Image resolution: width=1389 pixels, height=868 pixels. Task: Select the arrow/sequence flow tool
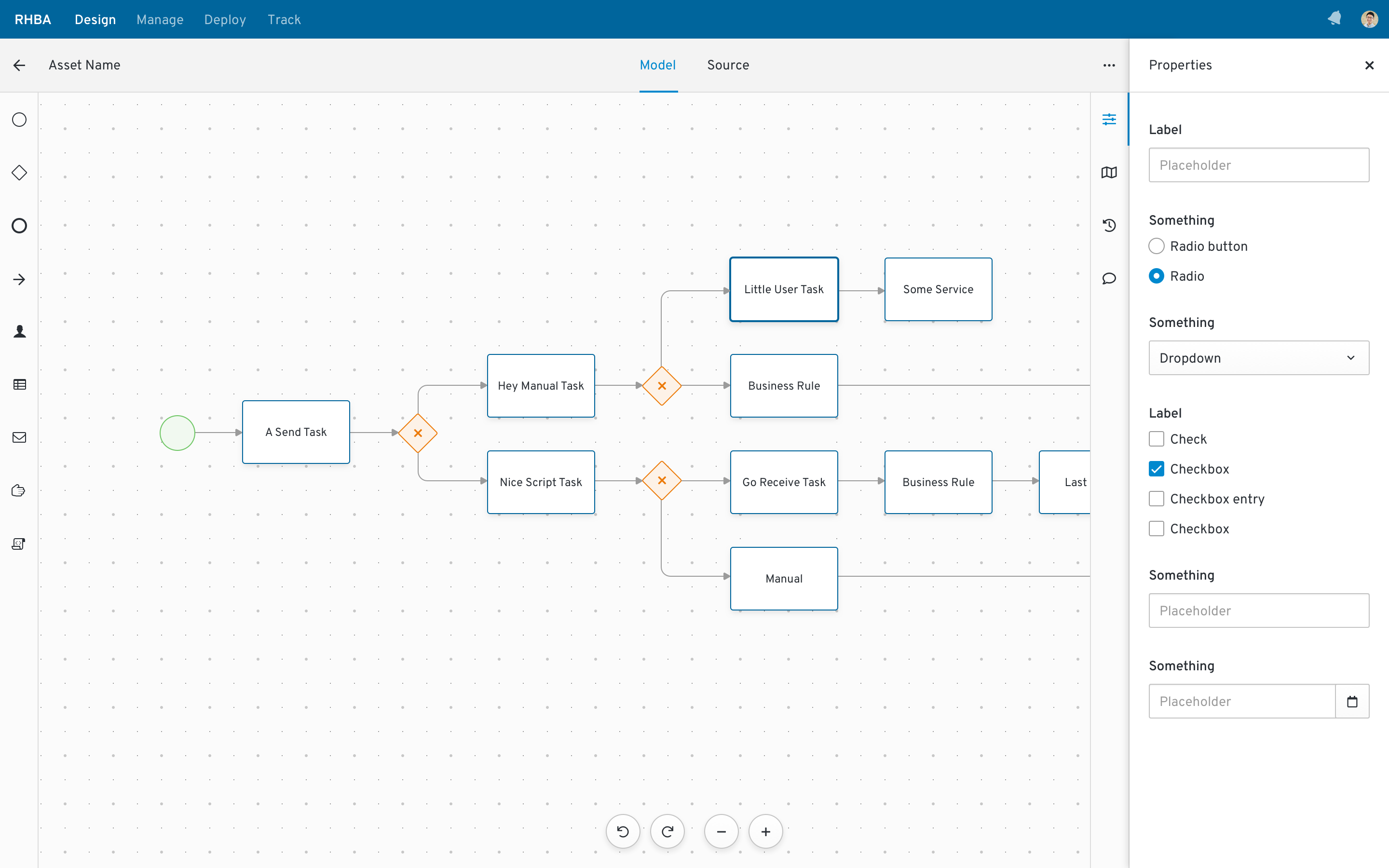pos(19,278)
